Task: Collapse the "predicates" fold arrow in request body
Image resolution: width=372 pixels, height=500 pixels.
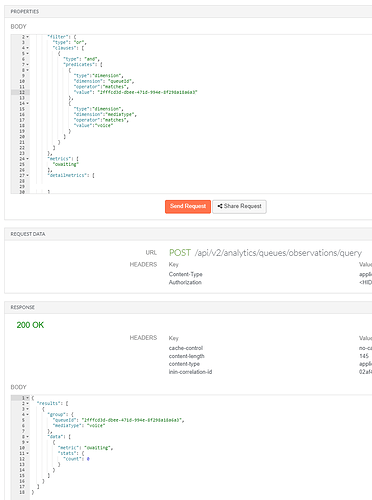Action: coord(28,65)
